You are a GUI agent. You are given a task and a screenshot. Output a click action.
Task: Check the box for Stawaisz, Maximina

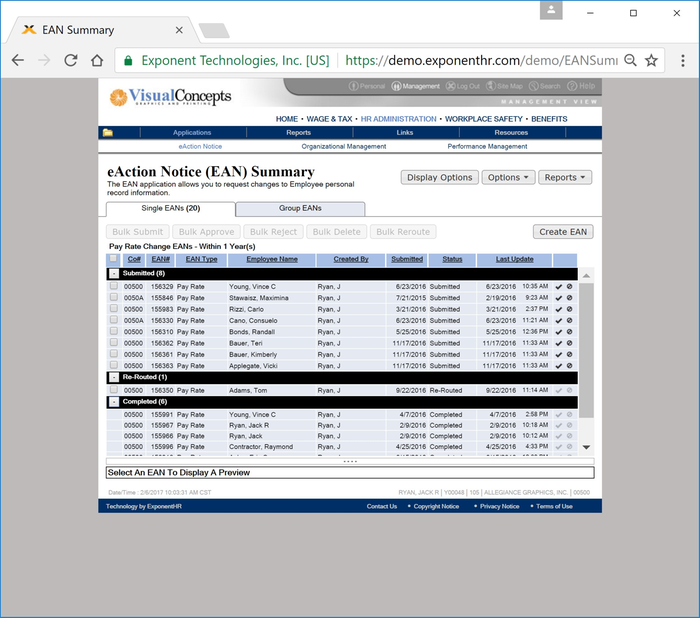(114, 297)
